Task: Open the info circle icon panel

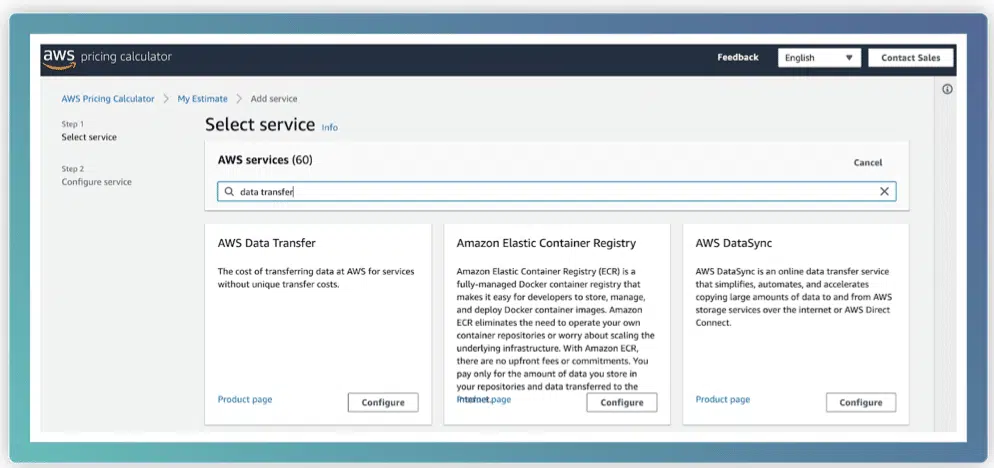Action: (x=947, y=89)
